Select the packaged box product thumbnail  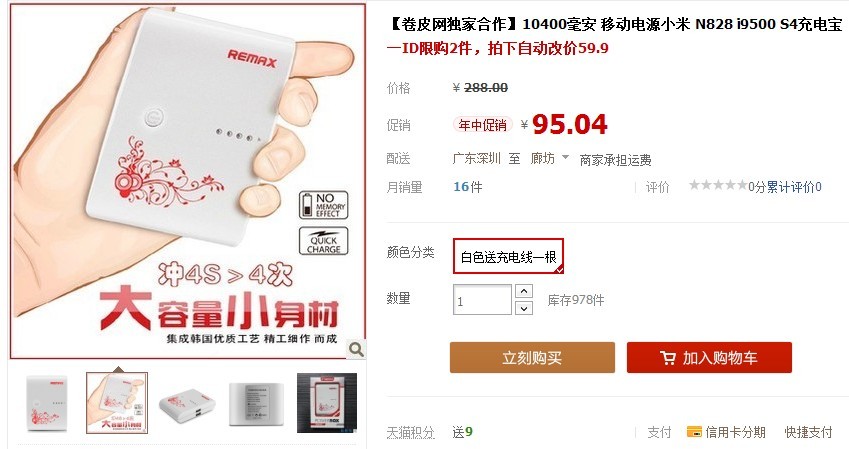[x=326, y=403]
